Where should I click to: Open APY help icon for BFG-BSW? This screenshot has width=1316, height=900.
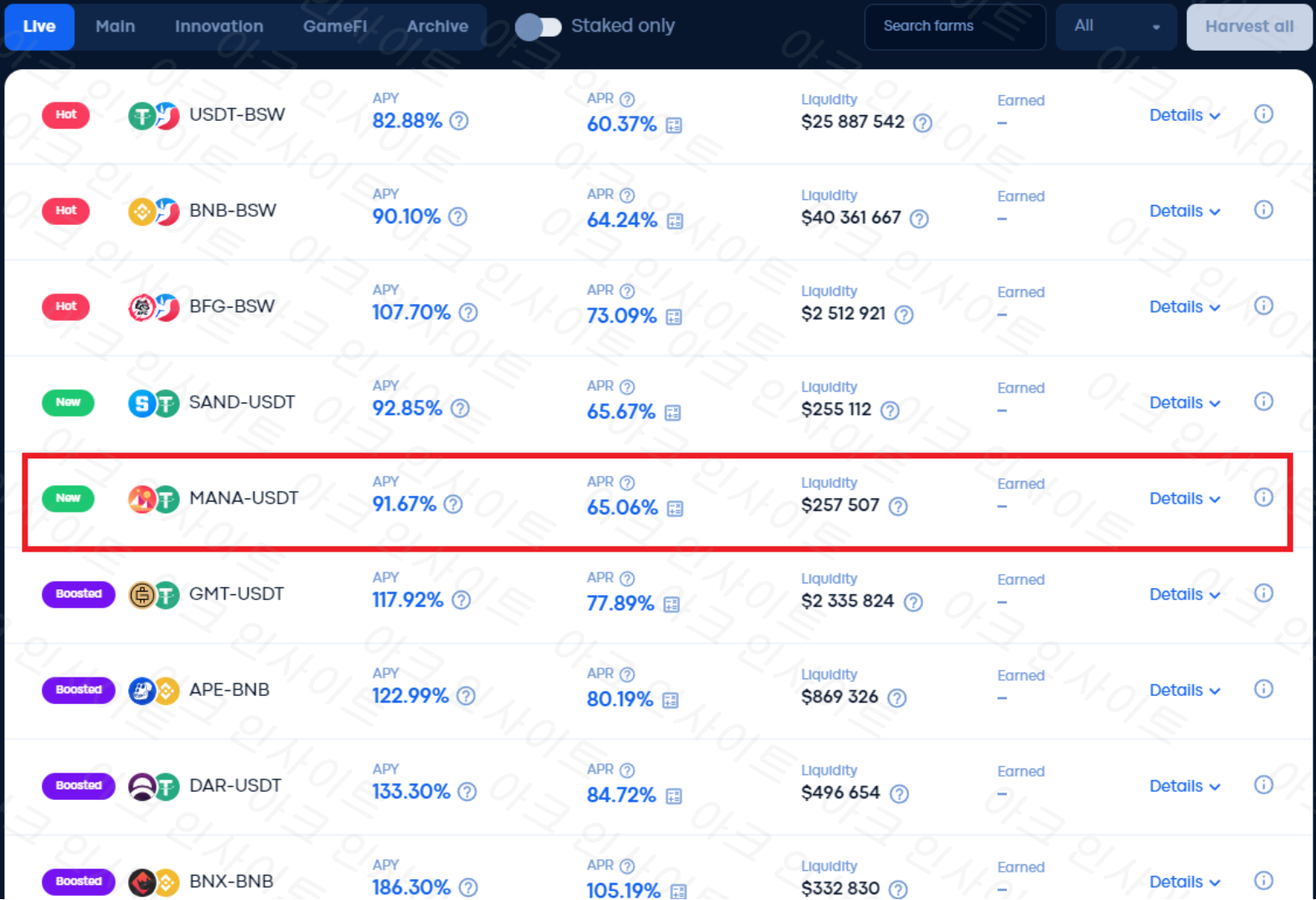468,312
